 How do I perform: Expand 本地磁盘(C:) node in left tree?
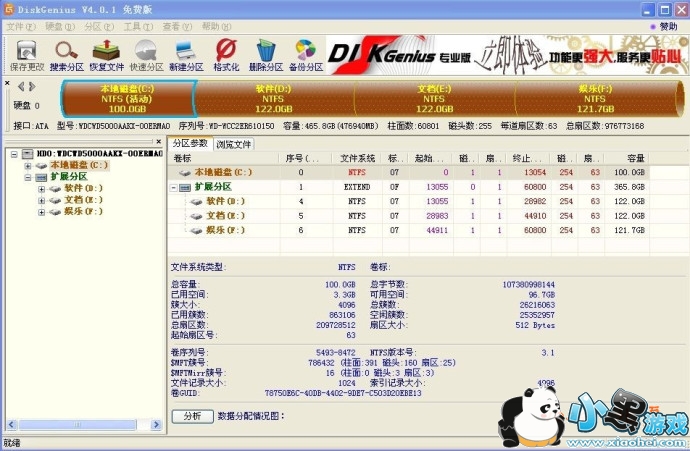pyautogui.click(x=28, y=166)
